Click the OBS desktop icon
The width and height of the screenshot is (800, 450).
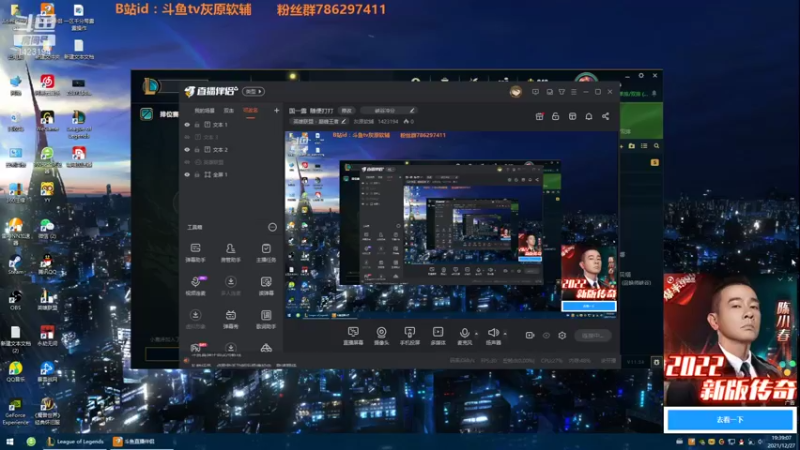15,300
